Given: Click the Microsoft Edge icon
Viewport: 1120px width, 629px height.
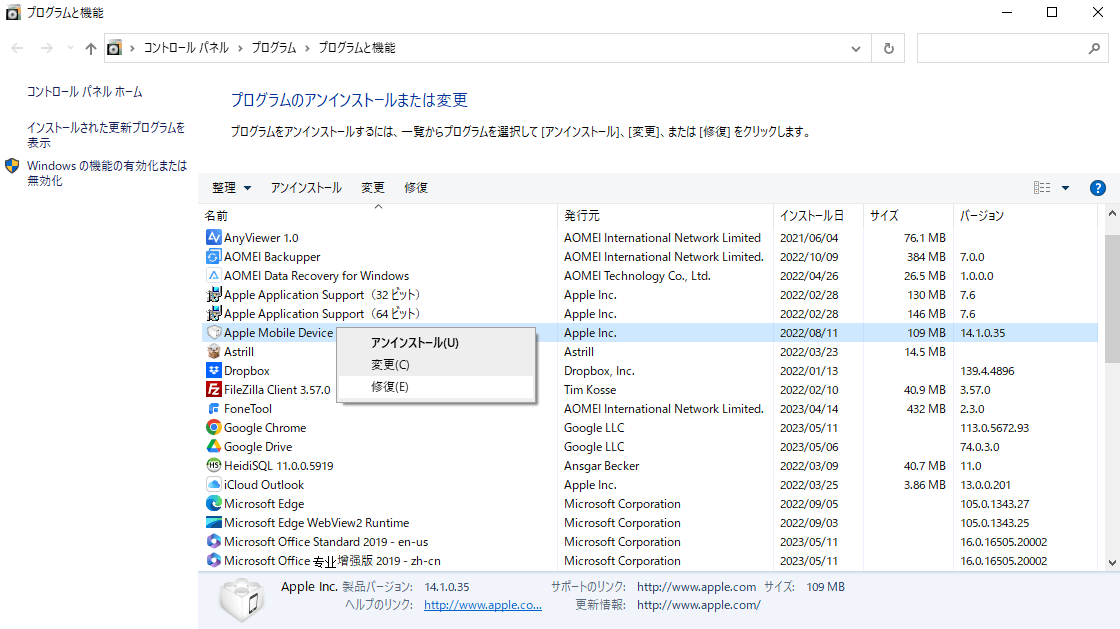Looking at the screenshot, I should tap(213, 504).
